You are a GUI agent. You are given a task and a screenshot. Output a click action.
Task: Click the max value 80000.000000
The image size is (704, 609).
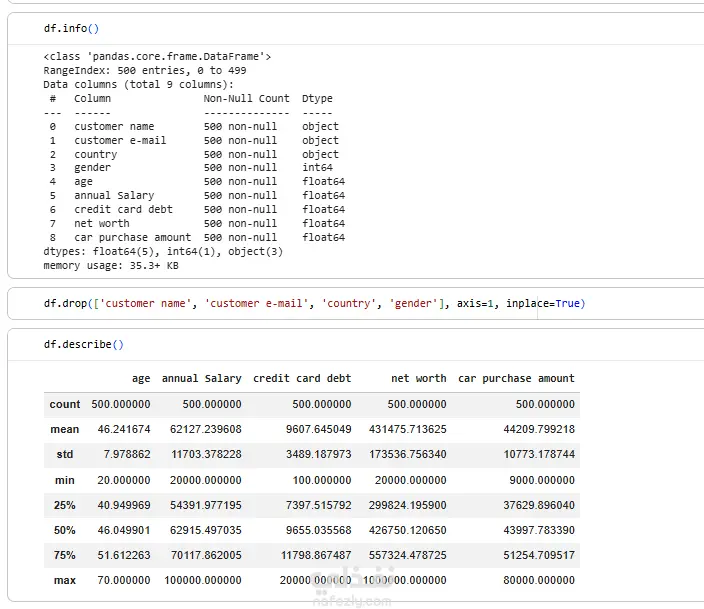[x=539, y=580]
